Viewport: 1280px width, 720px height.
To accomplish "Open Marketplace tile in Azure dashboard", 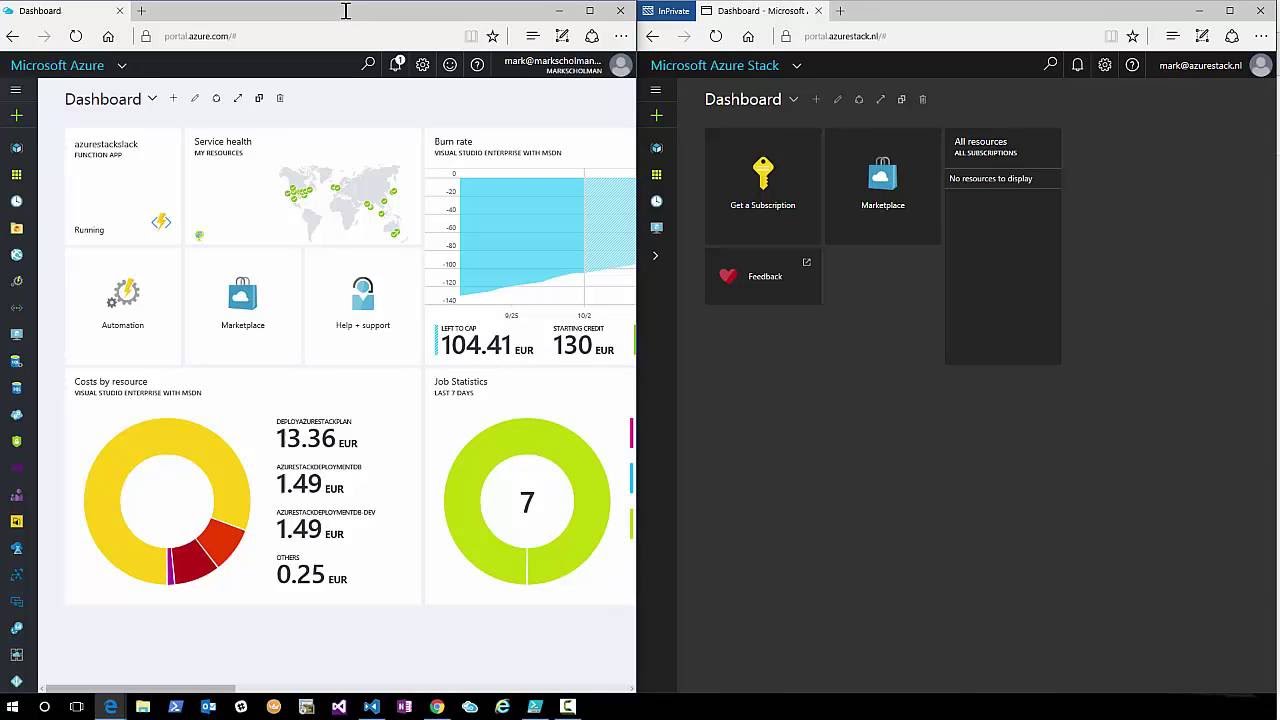I will (243, 306).
